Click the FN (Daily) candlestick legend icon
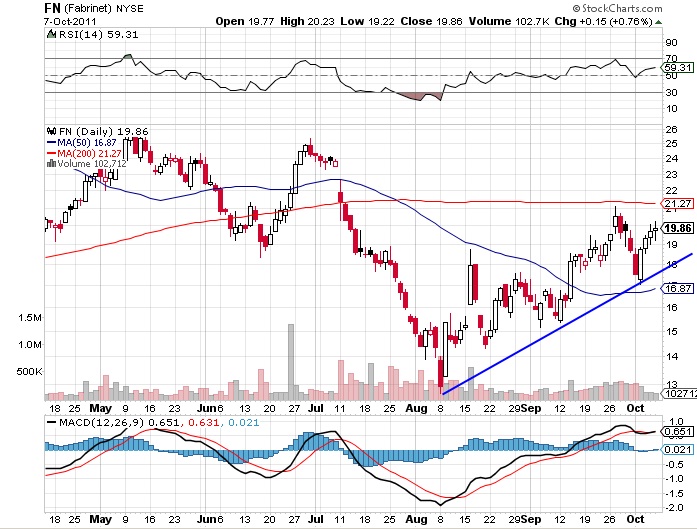Image resolution: width=697 pixels, height=529 pixels. tap(52, 130)
